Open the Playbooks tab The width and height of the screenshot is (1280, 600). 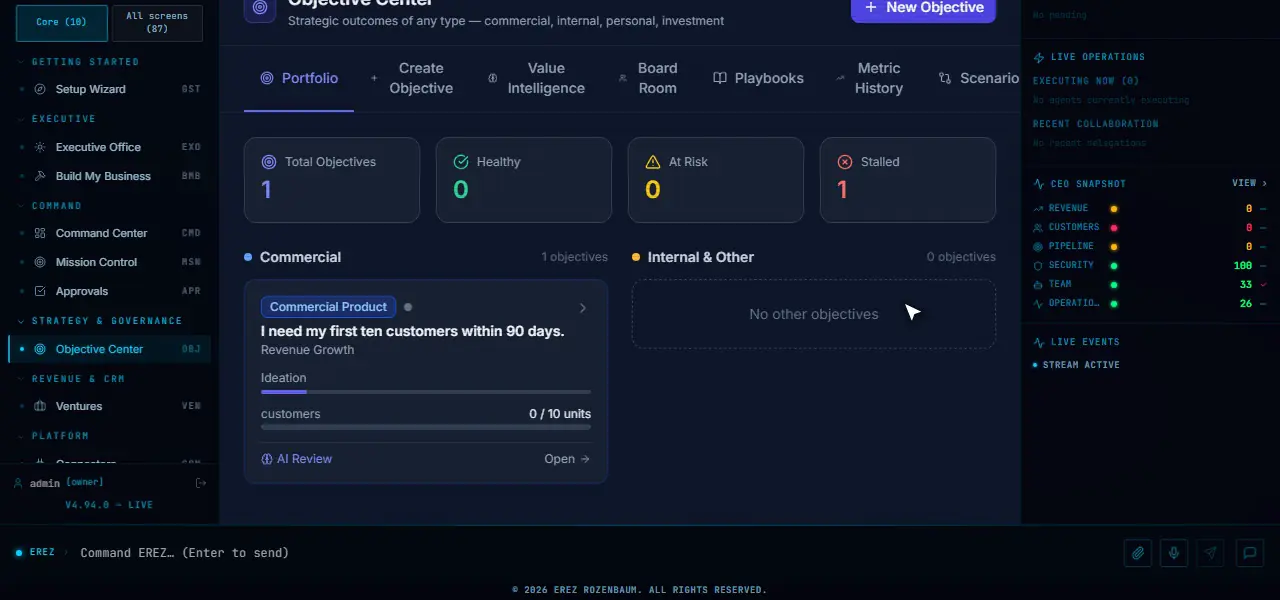click(758, 78)
